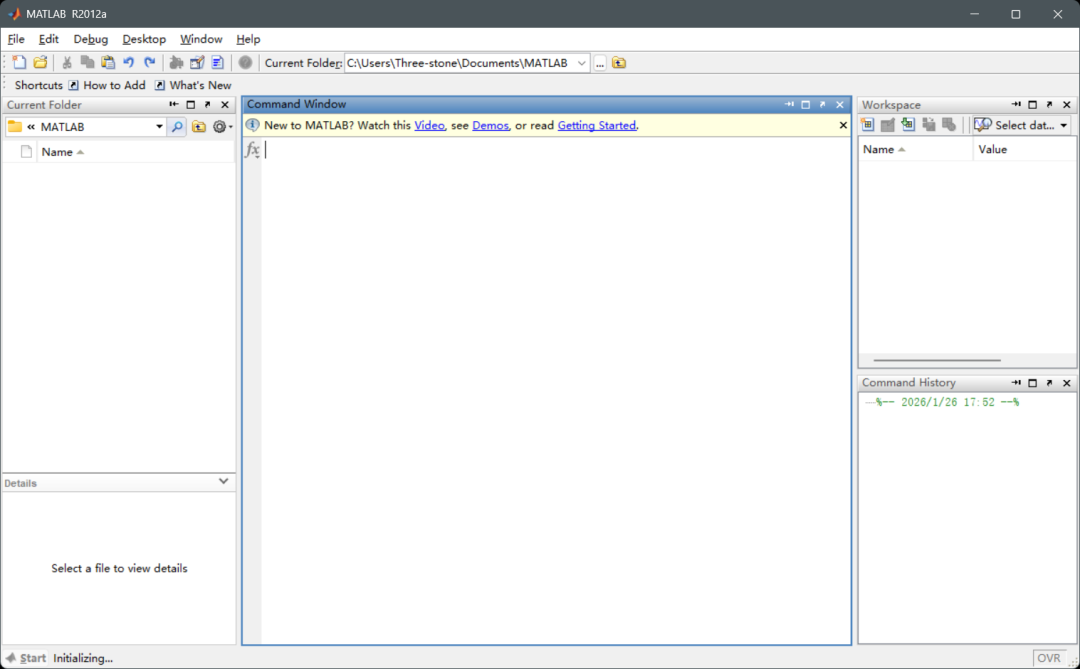The height and width of the screenshot is (669, 1080).
Task: Minimize the Command History panel
Action: [1016, 383]
